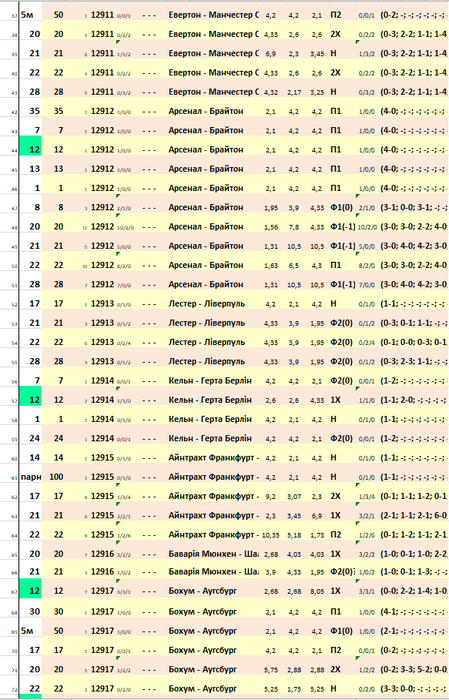This screenshot has width=449, height=700.
Task: Click the 'Н' cell in row 72
Action: click(x=333, y=689)
